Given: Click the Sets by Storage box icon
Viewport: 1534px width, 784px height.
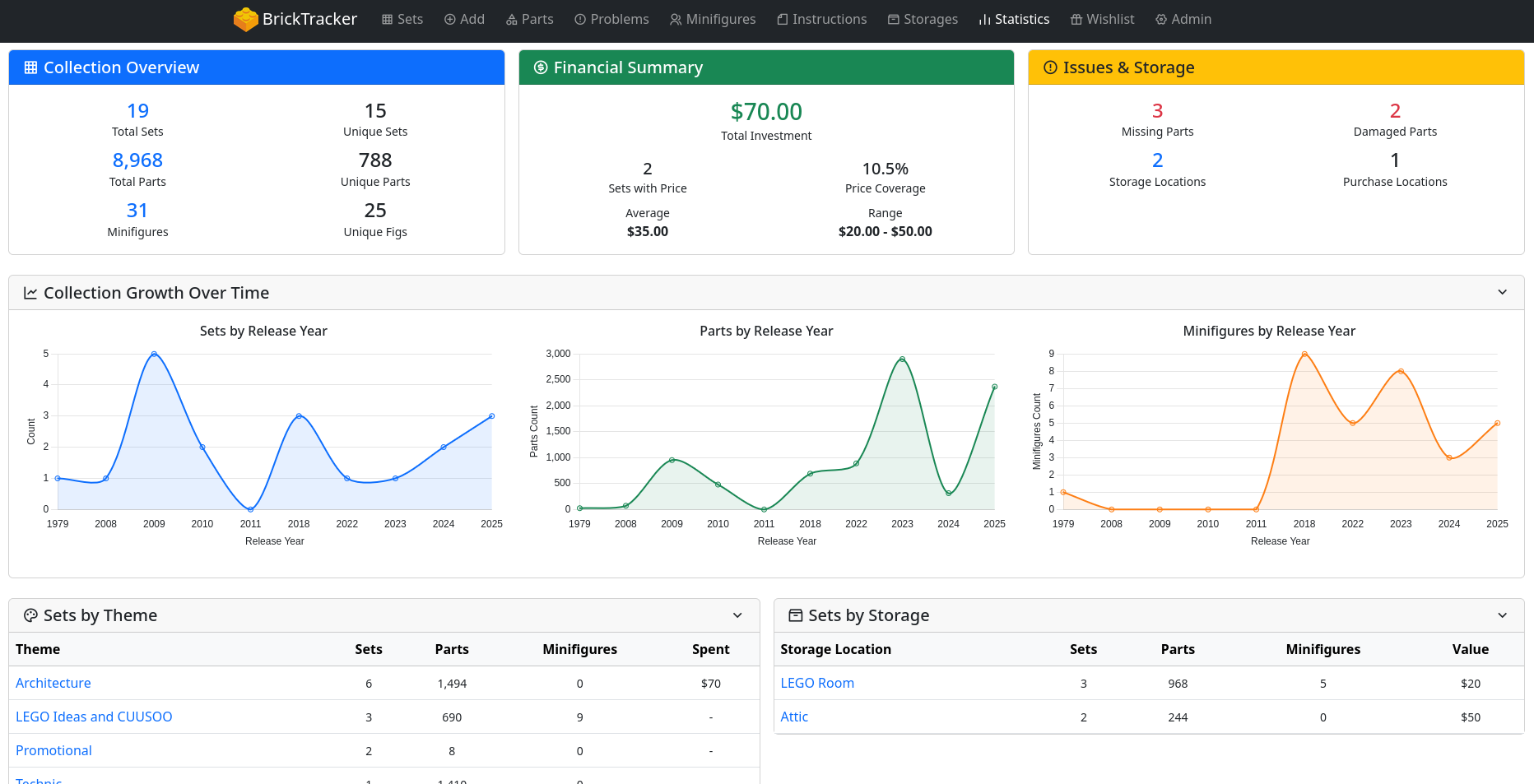Looking at the screenshot, I should (795, 615).
